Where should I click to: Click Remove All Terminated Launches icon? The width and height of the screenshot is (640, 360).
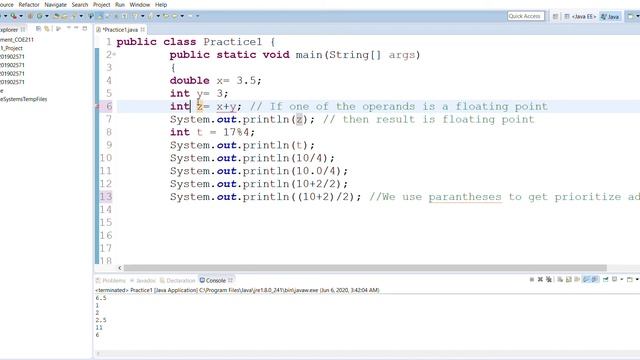(x=549, y=280)
